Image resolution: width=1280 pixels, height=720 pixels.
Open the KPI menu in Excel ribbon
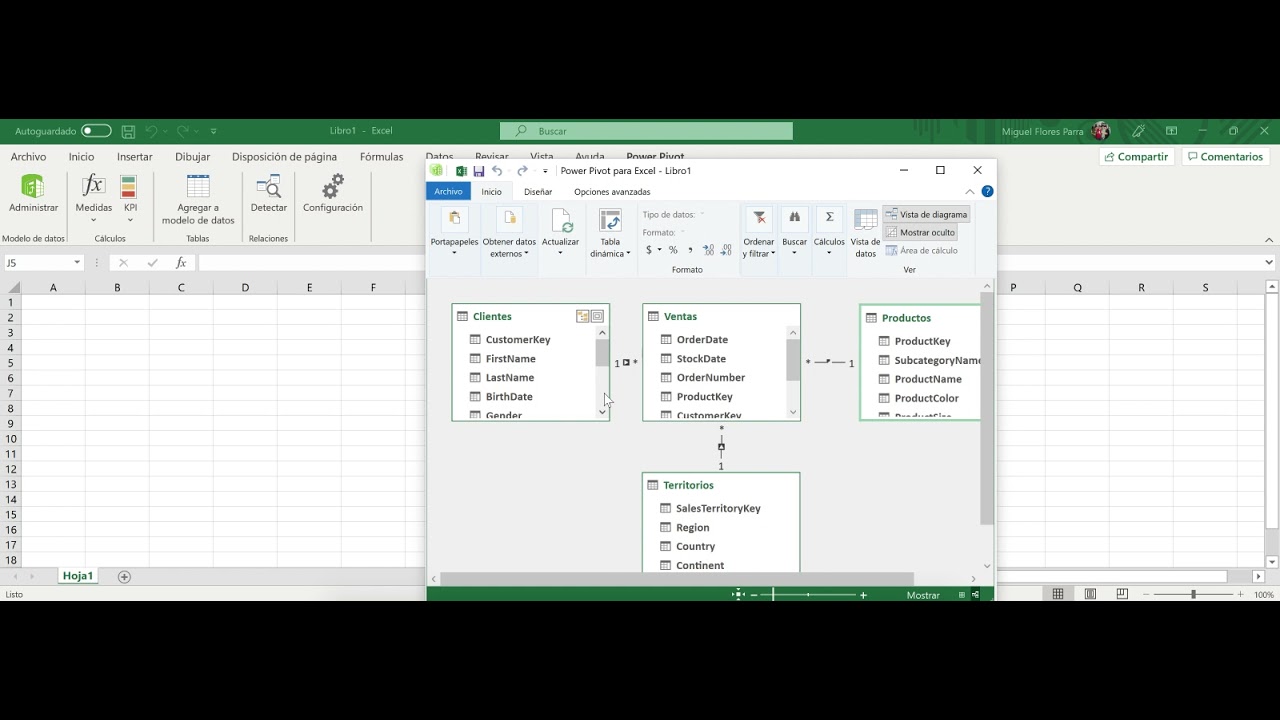[130, 198]
